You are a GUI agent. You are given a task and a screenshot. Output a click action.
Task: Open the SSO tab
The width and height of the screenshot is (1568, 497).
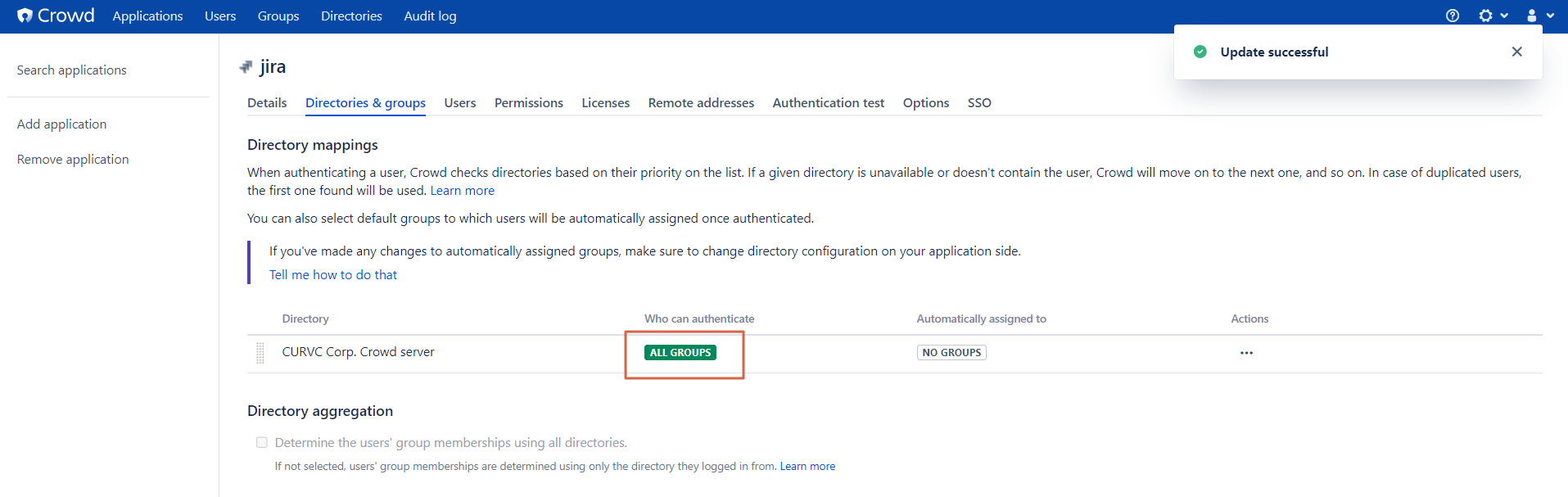click(979, 103)
